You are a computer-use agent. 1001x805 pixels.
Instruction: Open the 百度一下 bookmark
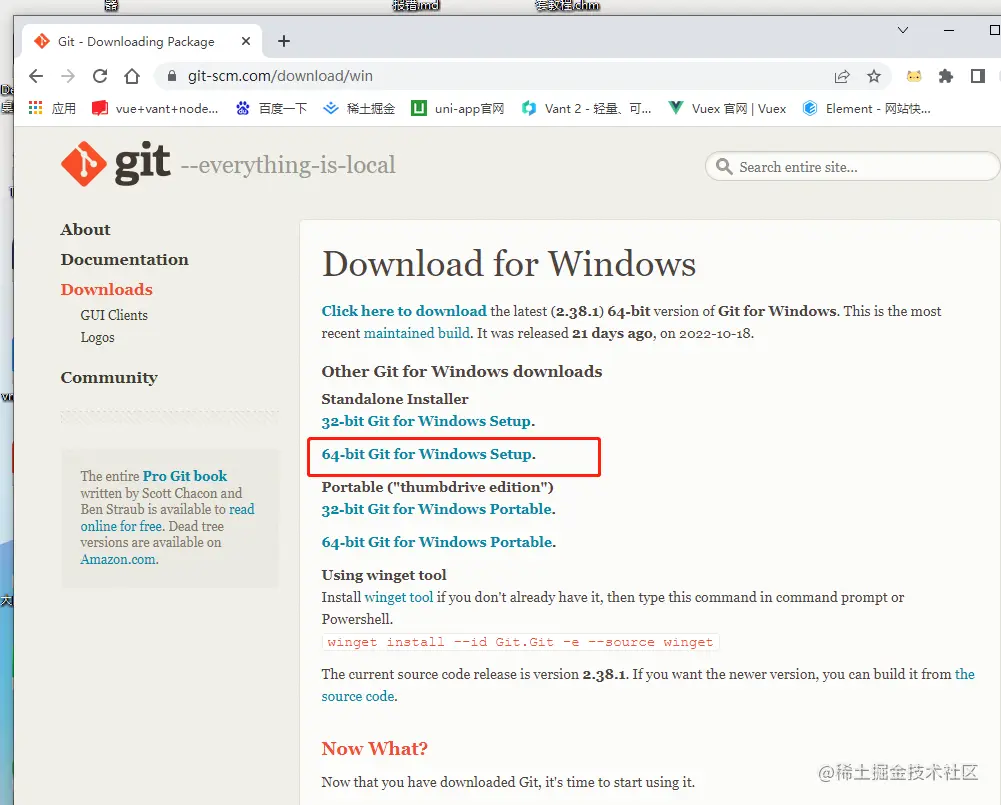[271, 109]
